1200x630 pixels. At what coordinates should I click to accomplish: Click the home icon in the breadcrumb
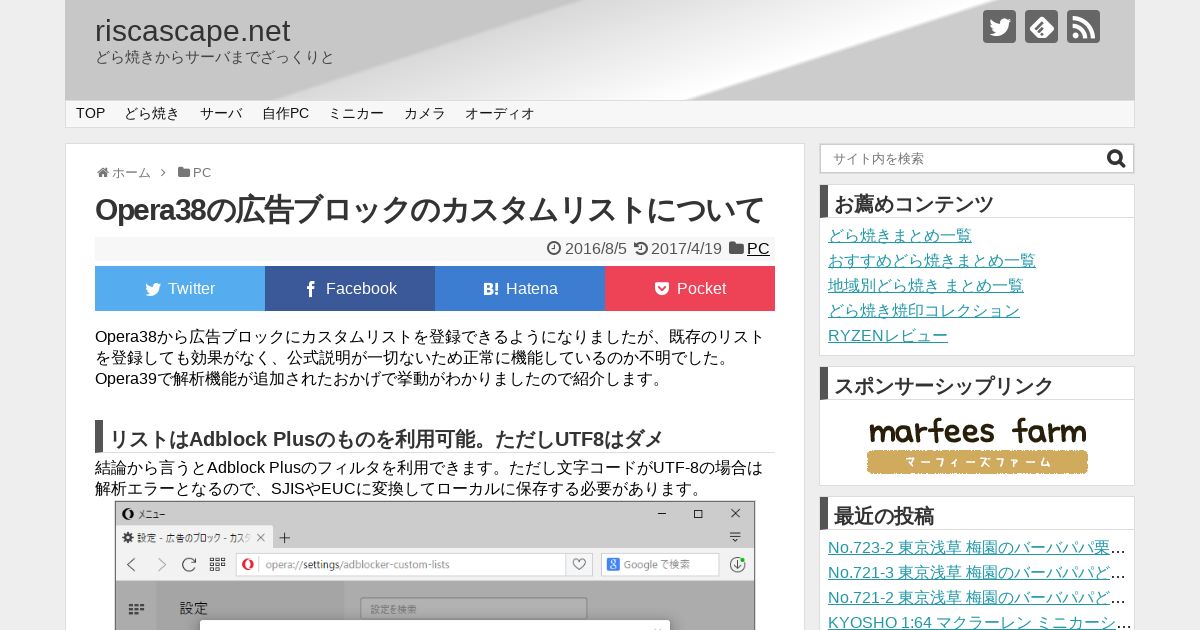tap(103, 172)
